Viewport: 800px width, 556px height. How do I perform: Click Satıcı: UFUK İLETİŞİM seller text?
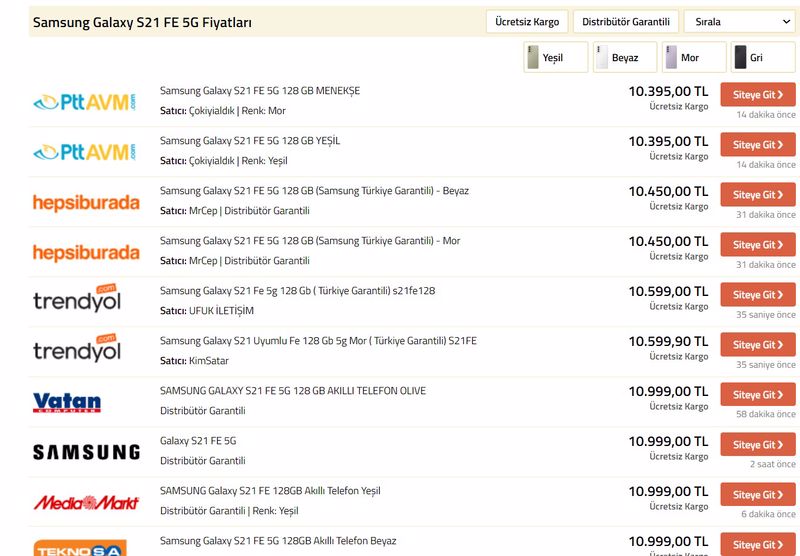click(207, 311)
